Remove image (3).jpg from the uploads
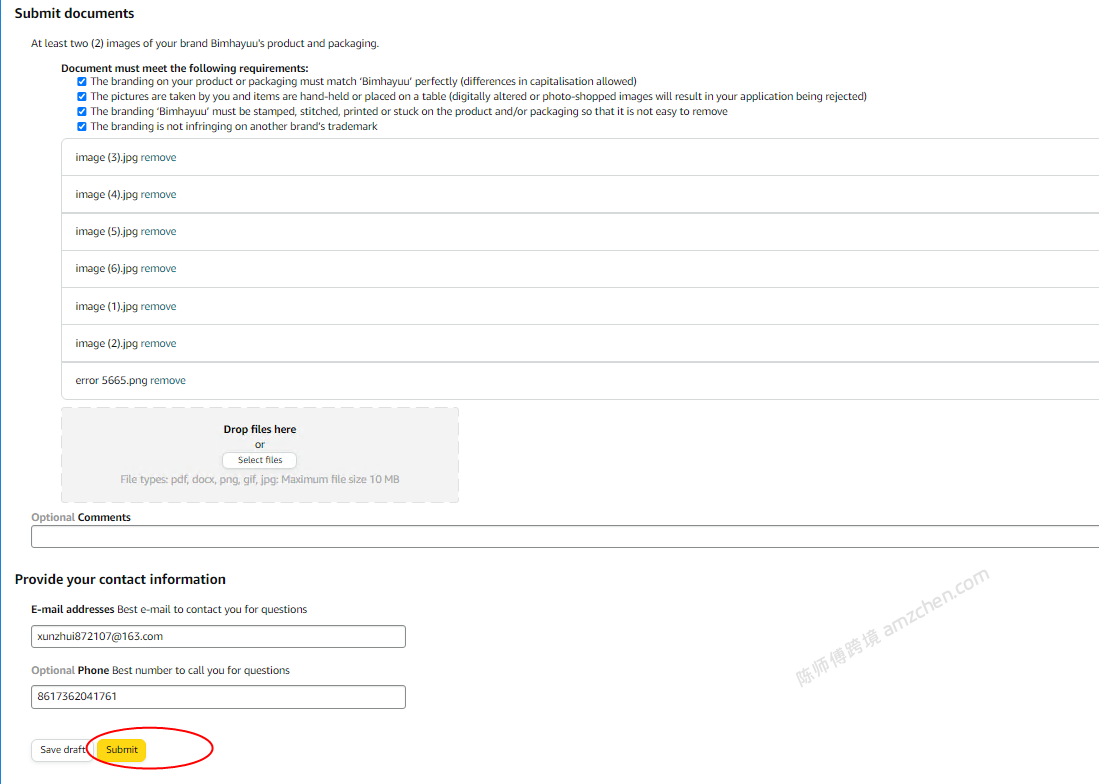 click(158, 158)
